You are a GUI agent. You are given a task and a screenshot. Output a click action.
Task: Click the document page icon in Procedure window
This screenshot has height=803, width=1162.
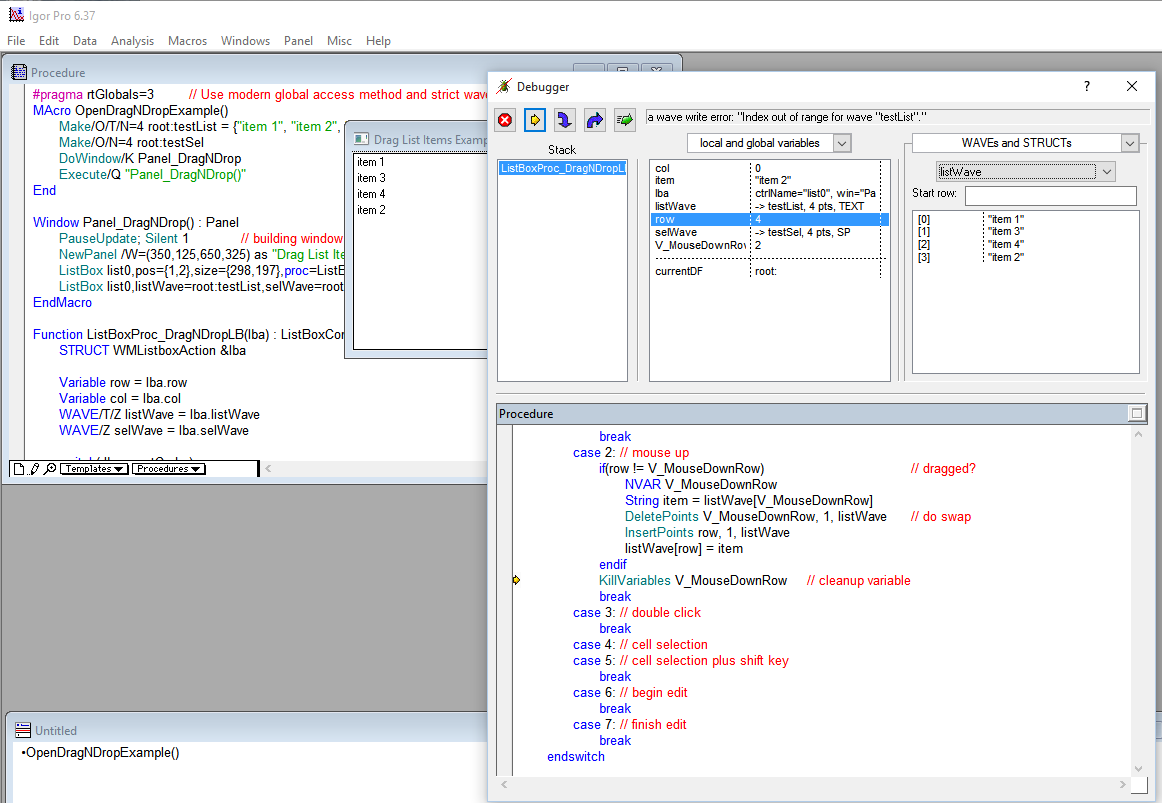point(19,469)
